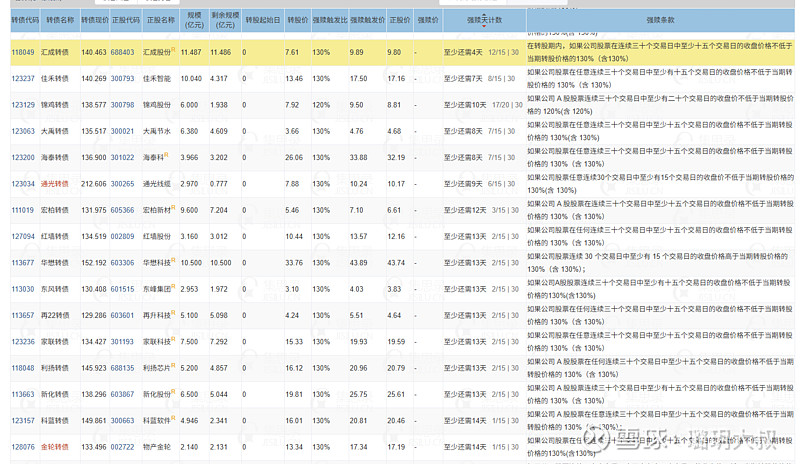Click 至少还需10天 in 锦鸡转债 row
This screenshot has height=464, width=800.
pos(465,105)
